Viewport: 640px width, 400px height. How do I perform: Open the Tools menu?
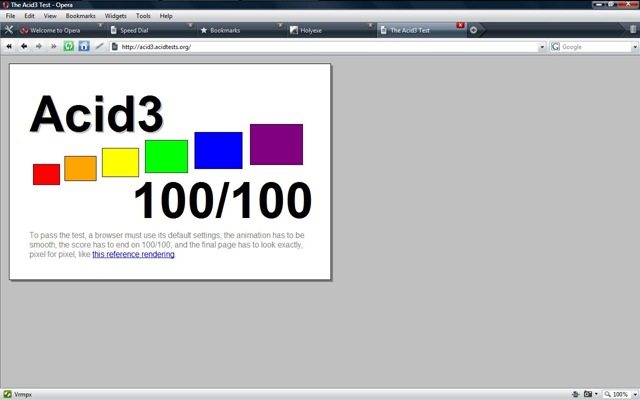(x=143, y=16)
